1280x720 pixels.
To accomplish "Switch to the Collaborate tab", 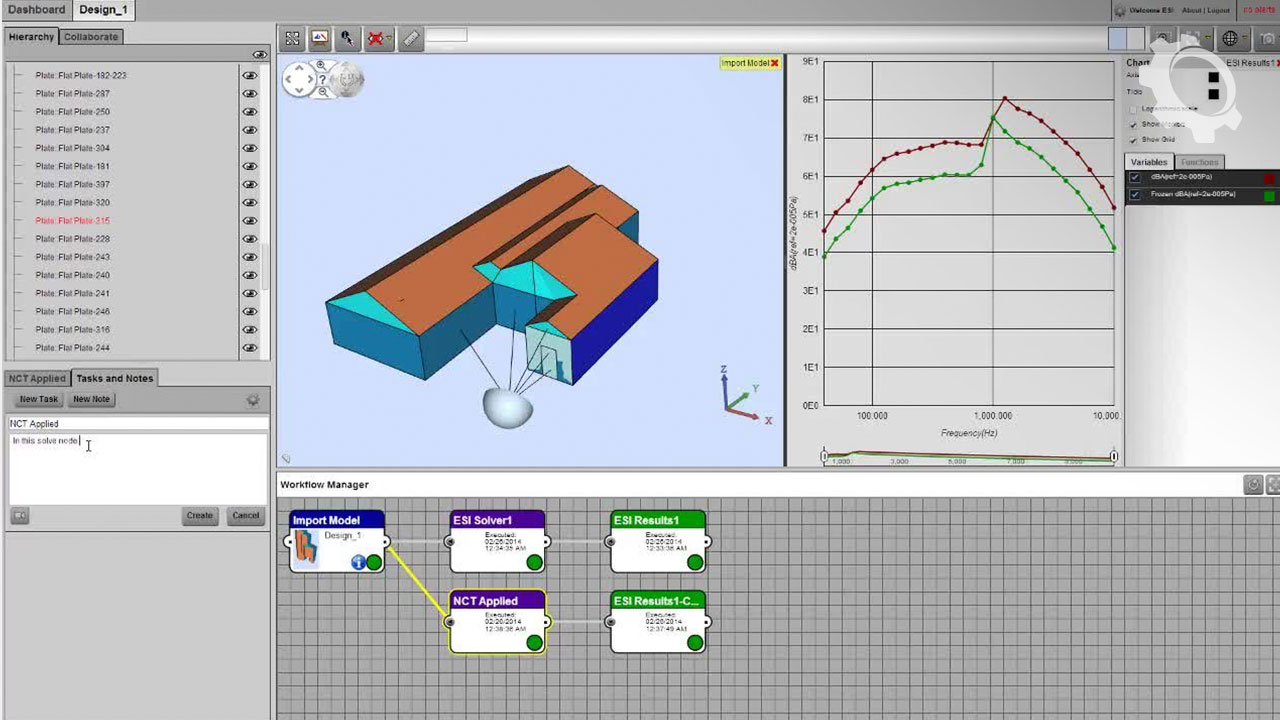I will tap(91, 37).
